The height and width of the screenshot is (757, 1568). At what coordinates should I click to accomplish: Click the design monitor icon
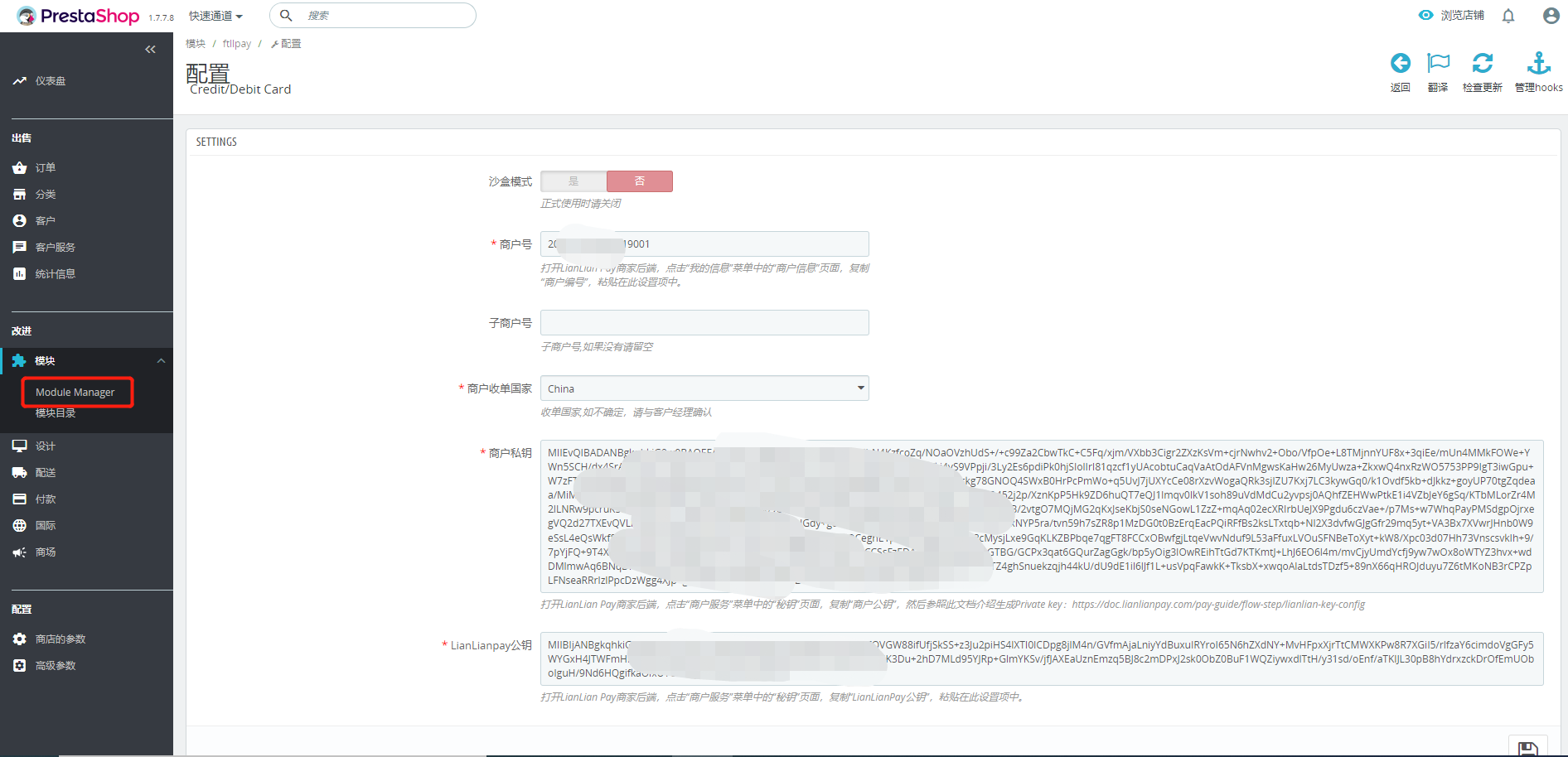[20, 446]
